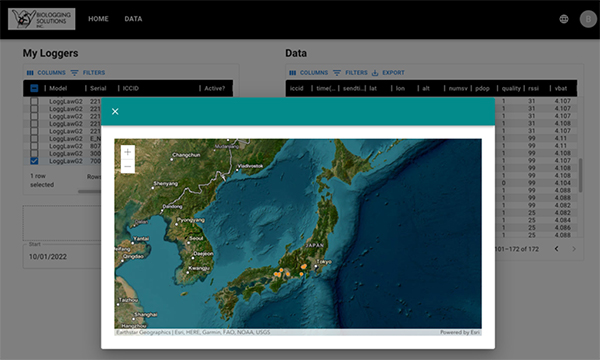
Task: Click the Seoul label on the map
Action: coord(196,238)
